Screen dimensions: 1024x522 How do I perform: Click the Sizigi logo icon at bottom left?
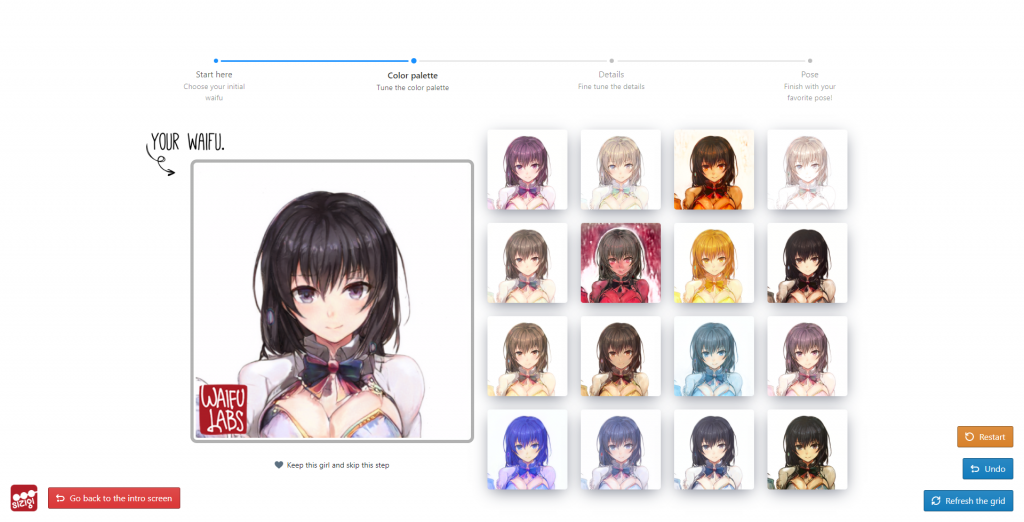(24, 497)
